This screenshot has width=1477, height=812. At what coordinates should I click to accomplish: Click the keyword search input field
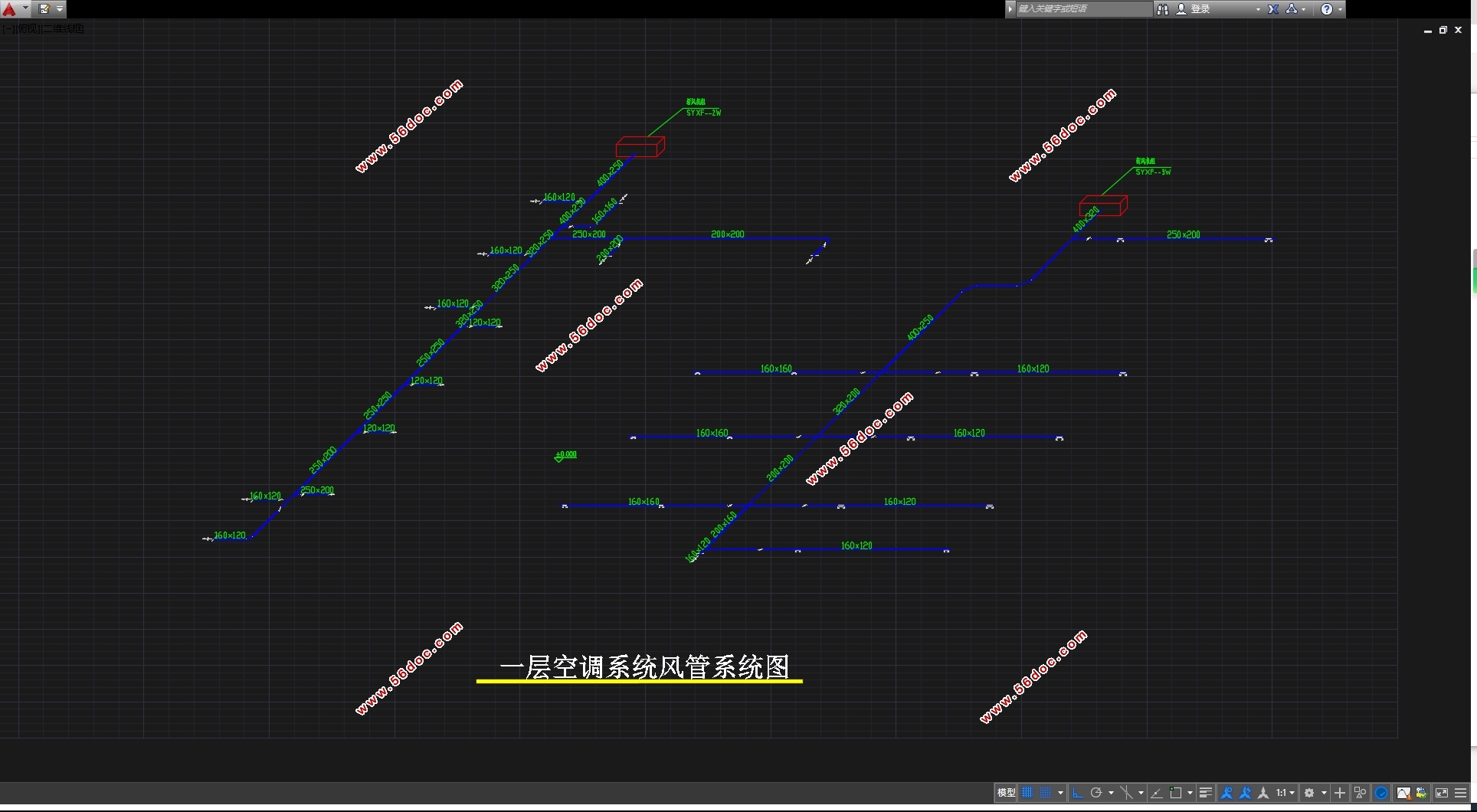click(x=1084, y=9)
